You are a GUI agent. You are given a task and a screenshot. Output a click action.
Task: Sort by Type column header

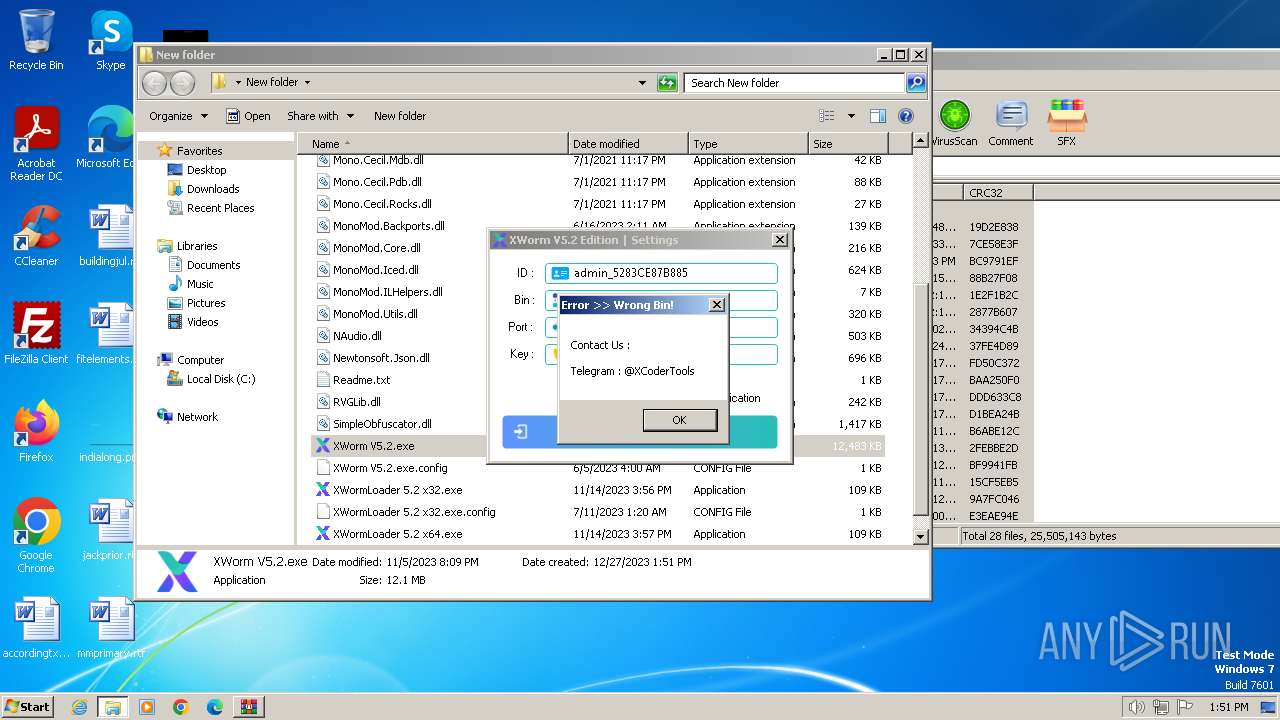click(x=748, y=144)
